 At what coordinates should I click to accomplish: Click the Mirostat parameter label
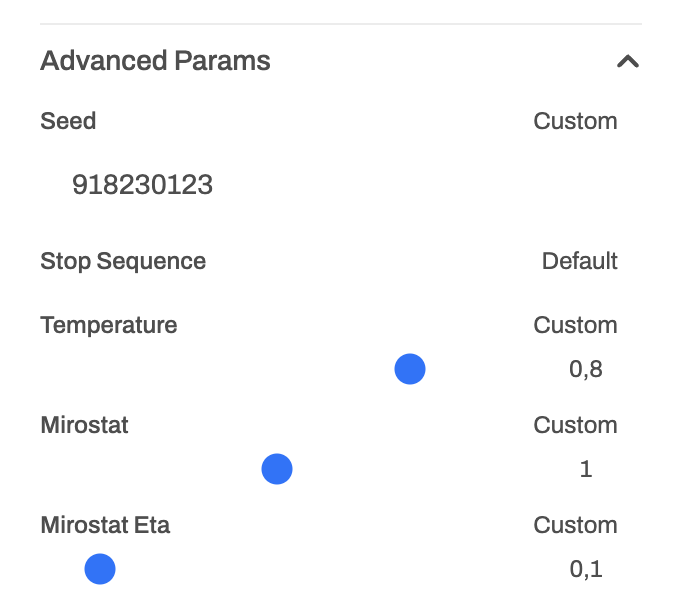click(x=85, y=426)
